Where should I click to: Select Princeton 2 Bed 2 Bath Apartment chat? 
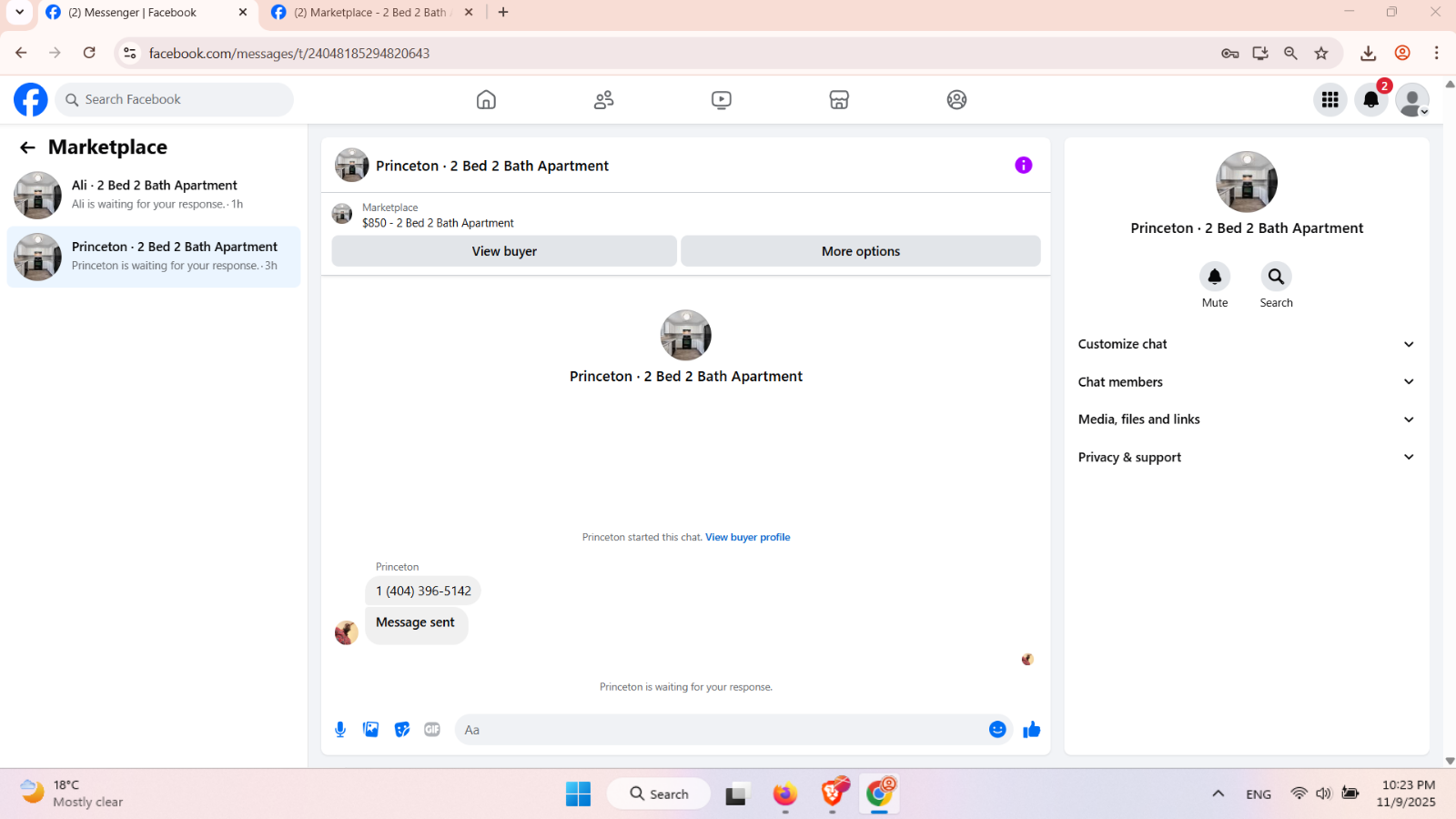154,257
